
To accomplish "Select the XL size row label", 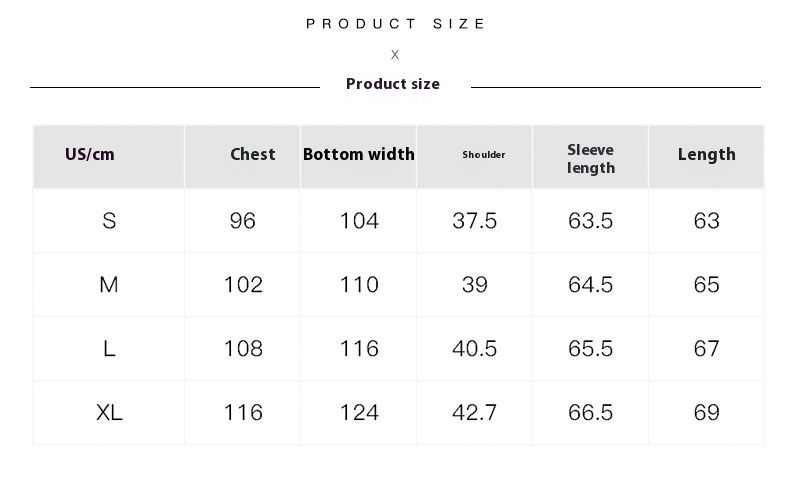I will 109,413.
